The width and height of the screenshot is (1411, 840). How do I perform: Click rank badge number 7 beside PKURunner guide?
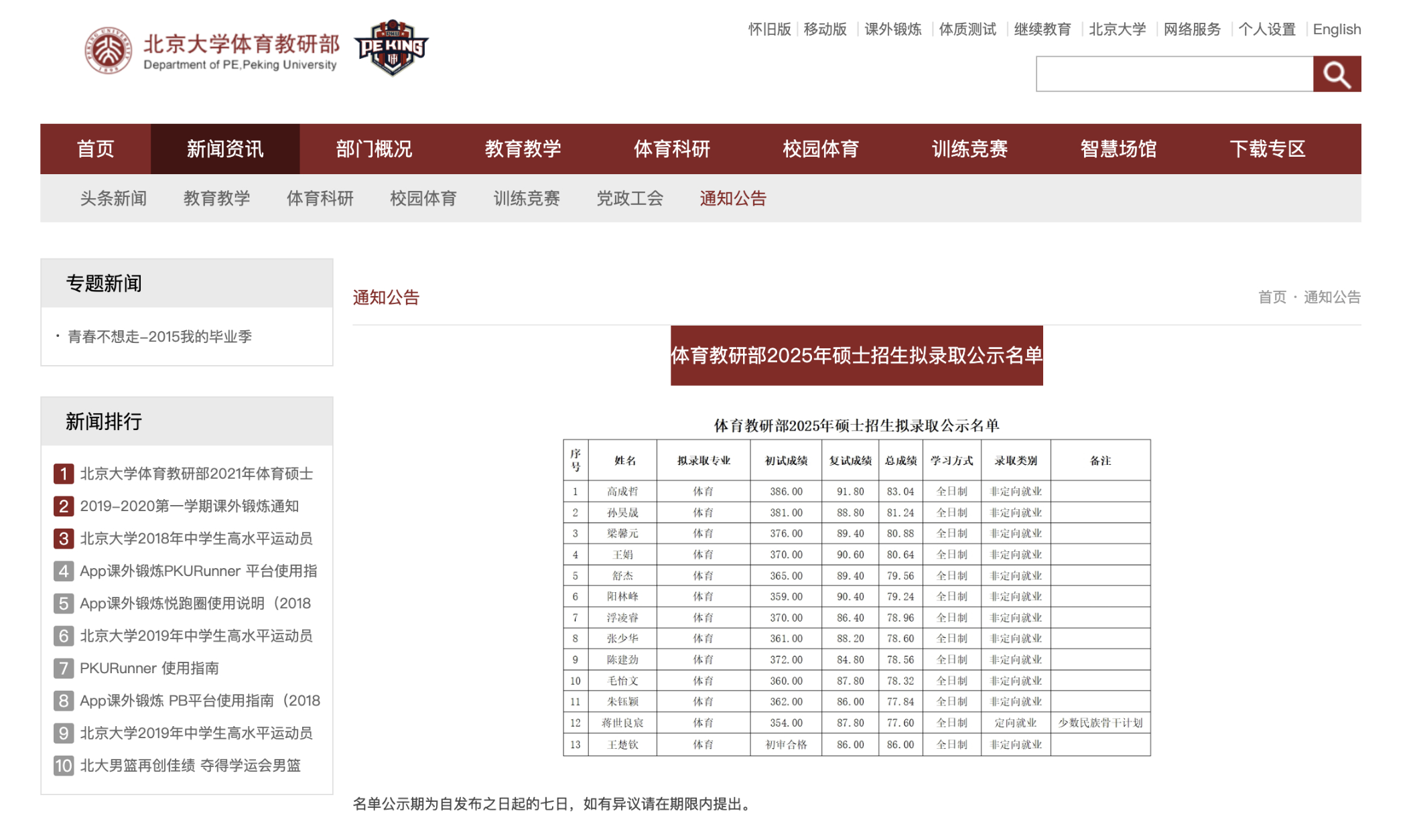click(64, 668)
